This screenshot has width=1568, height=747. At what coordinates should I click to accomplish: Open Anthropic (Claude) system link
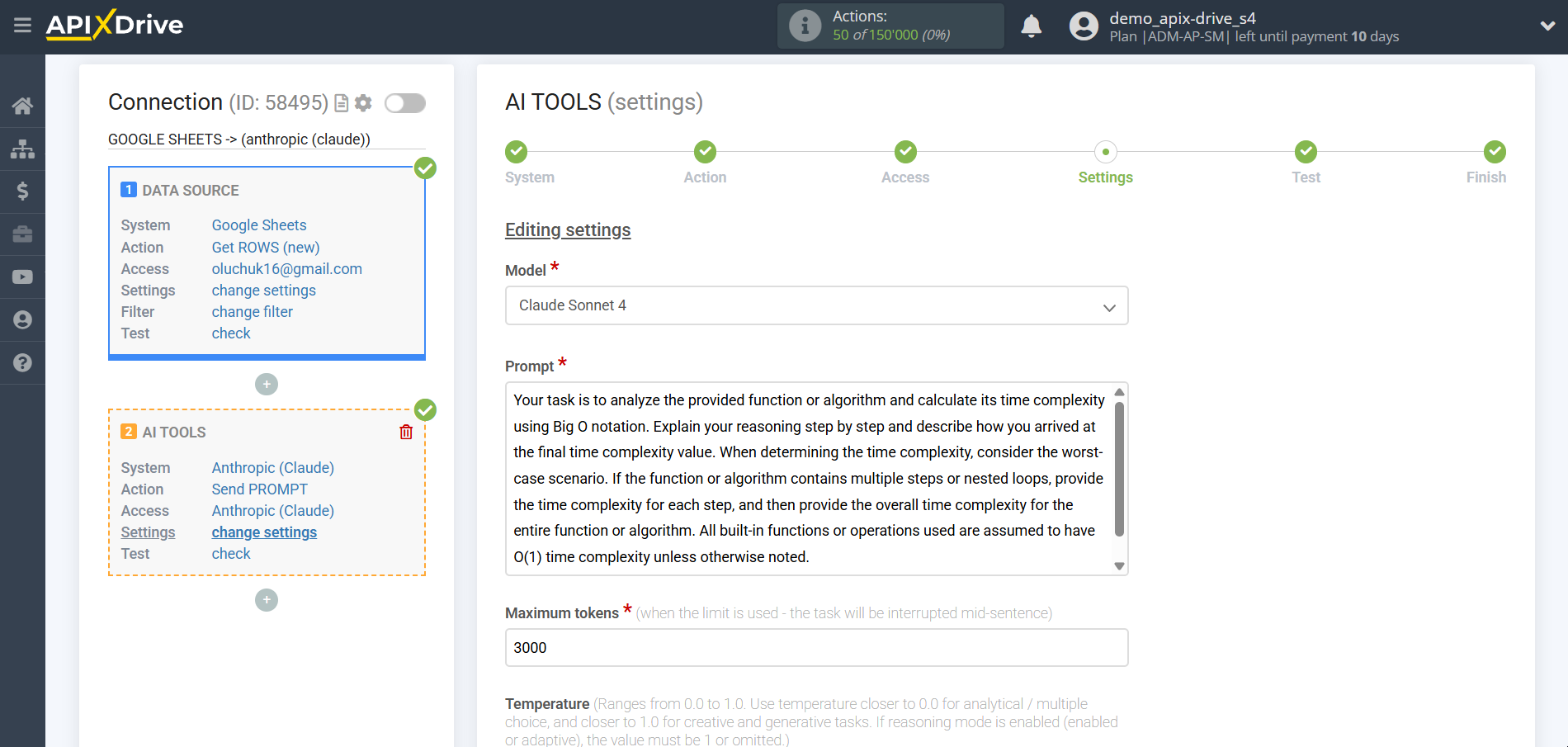click(273, 468)
